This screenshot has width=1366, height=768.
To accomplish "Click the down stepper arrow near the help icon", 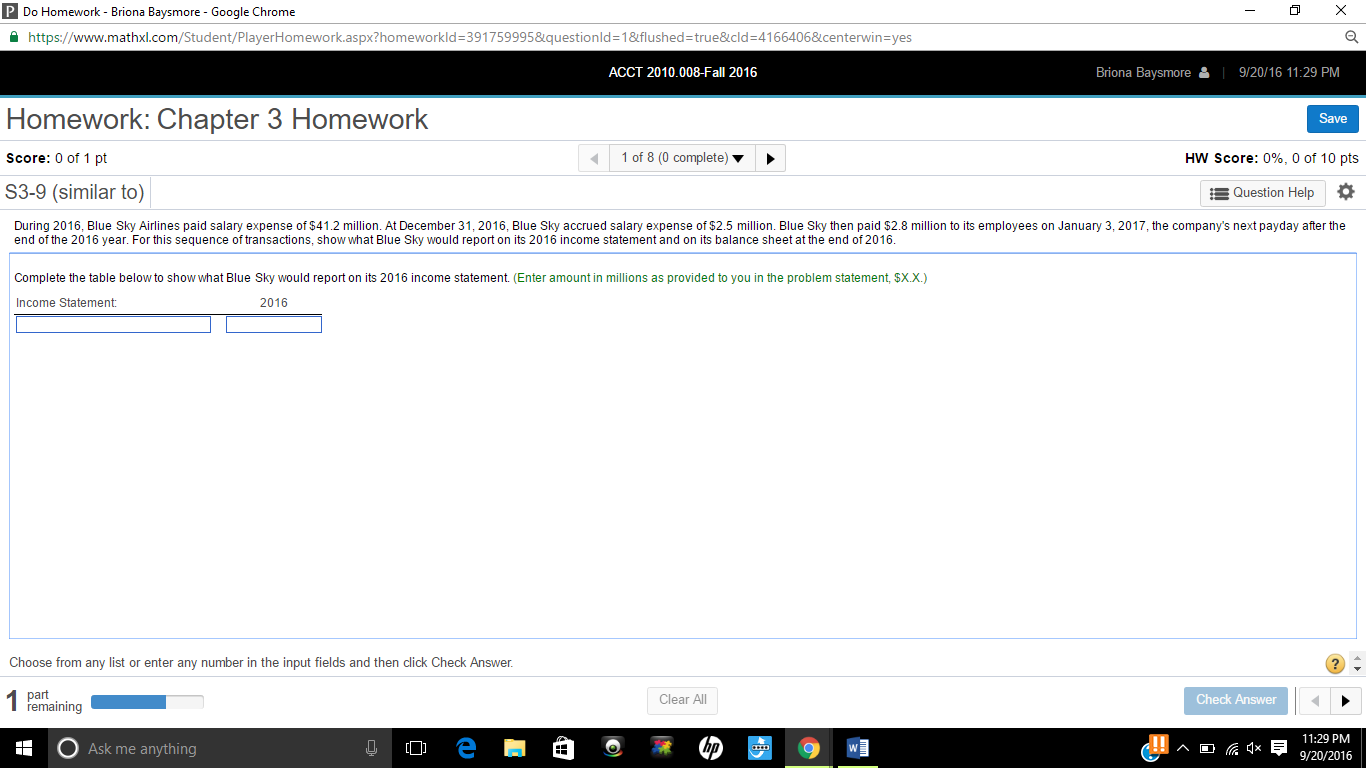I will click(1357, 668).
